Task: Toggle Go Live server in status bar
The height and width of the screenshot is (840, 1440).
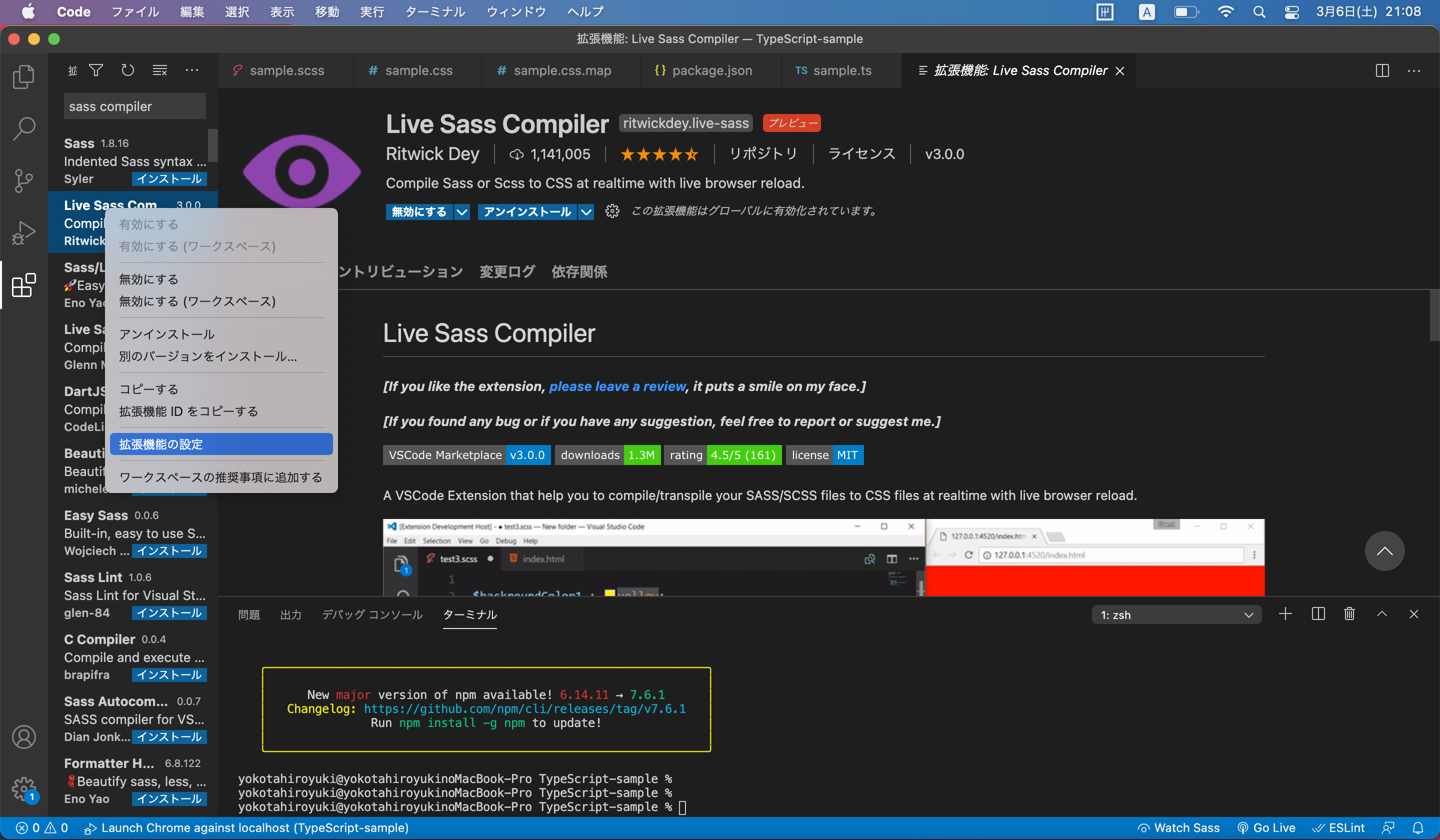Action: coord(1267,828)
